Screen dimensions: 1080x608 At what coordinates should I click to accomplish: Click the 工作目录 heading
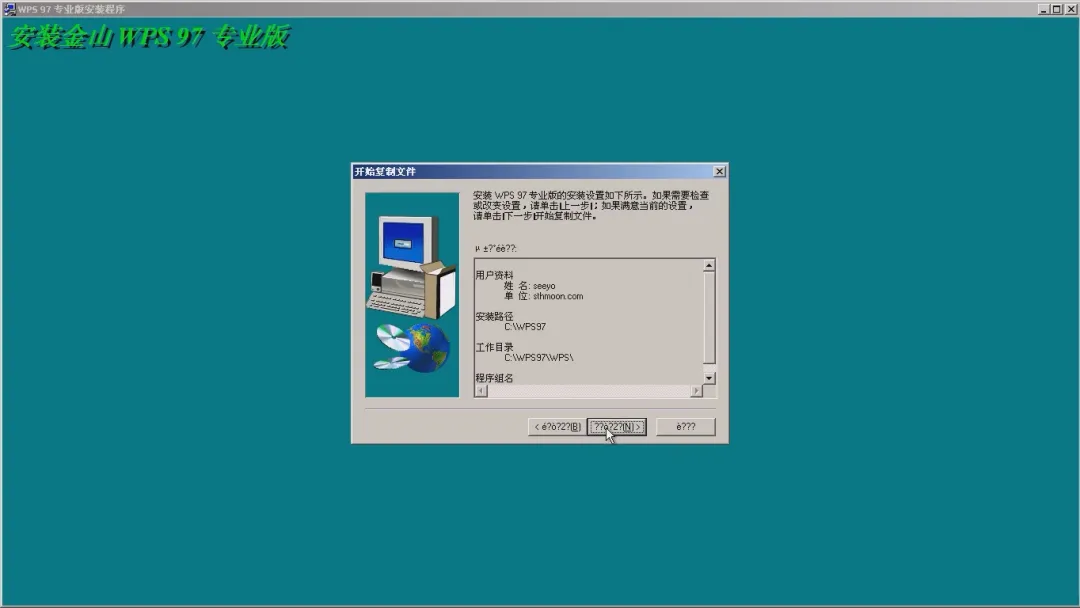click(494, 347)
